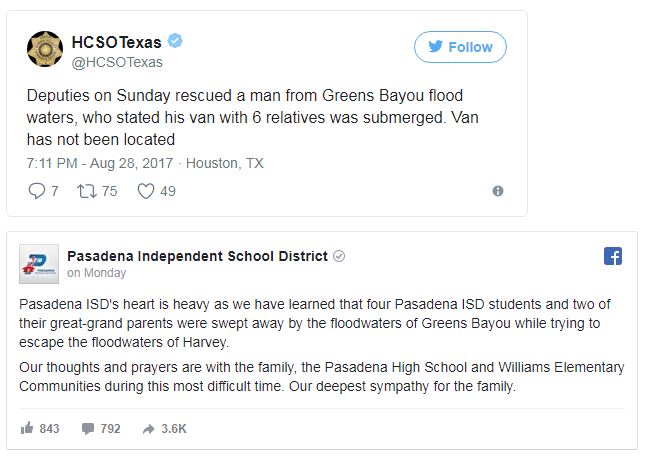The image size is (647, 458).
Task: Open Pasadena Independent School District page name
Action: (x=197, y=256)
